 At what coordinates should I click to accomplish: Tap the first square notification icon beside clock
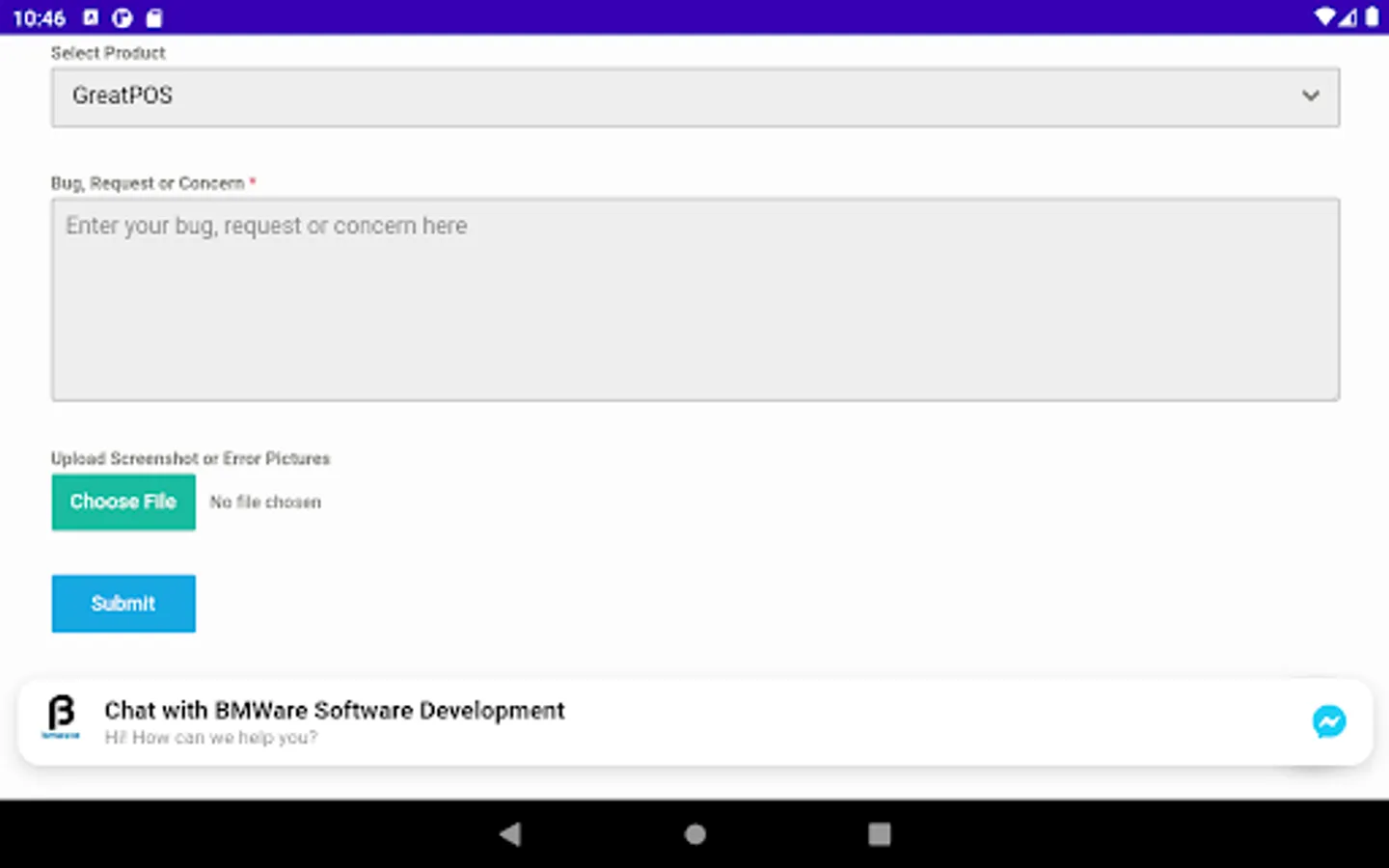pos(91,17)
